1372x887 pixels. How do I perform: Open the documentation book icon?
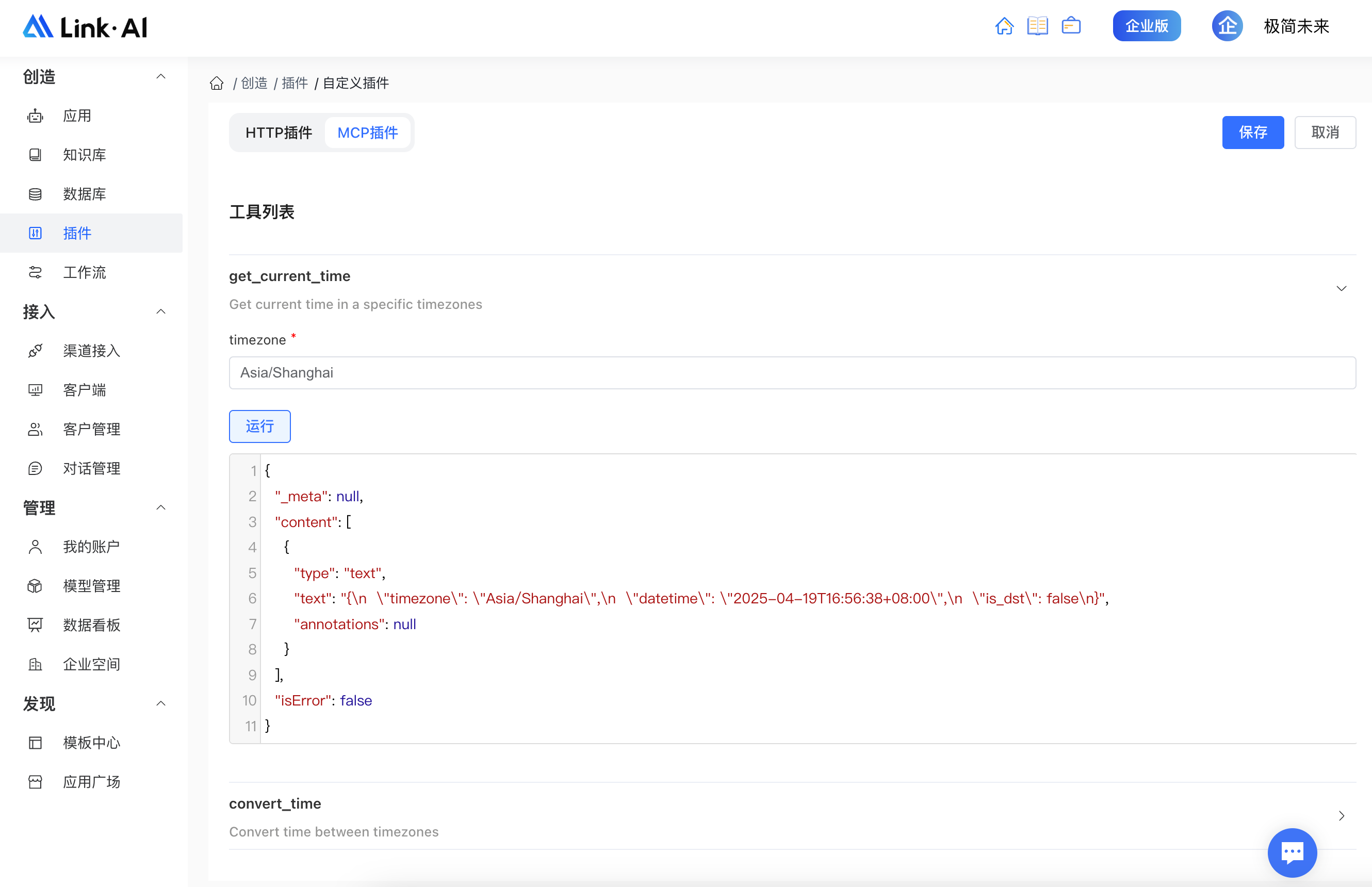[x=1037, y=26]
